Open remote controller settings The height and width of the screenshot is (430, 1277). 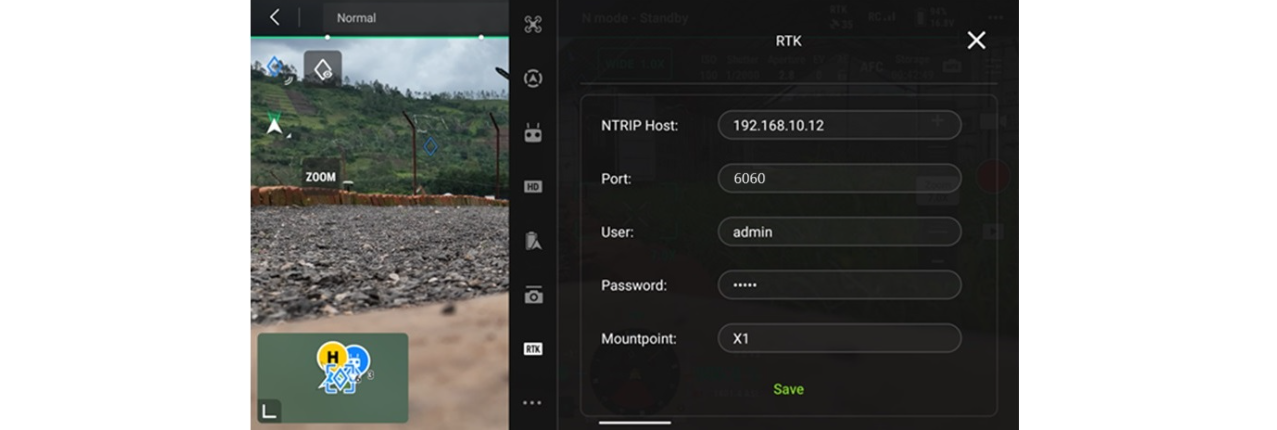[533, 133]
